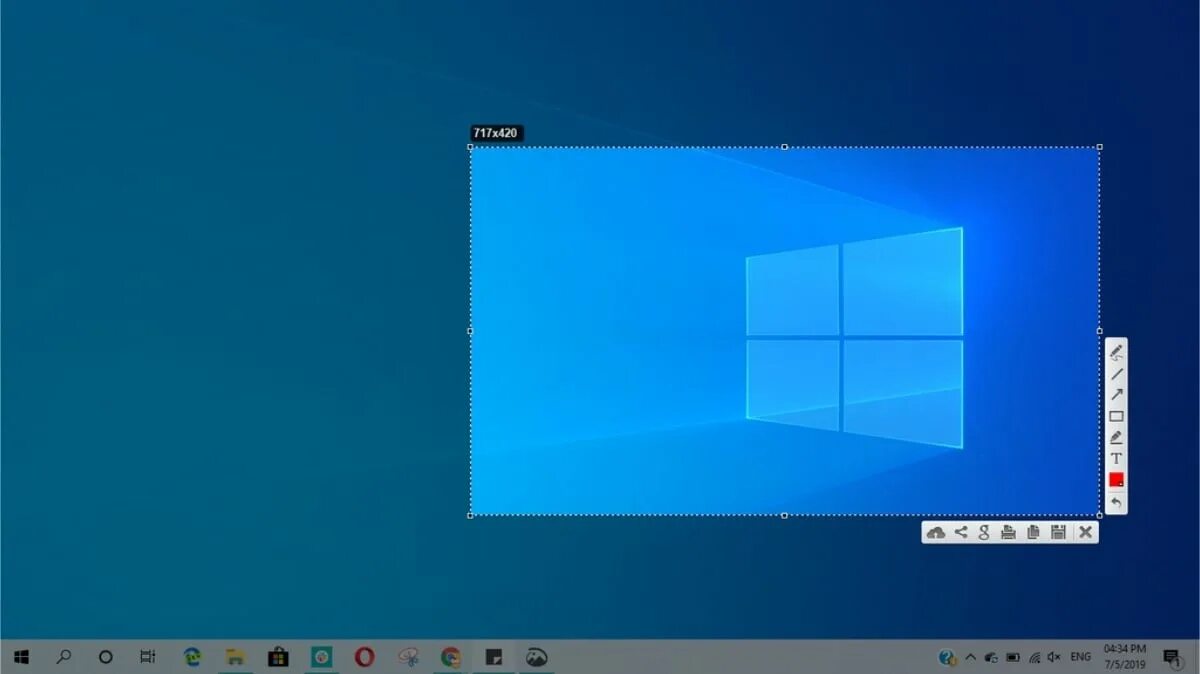Click the bottom-right selection corner handle

1100,515
